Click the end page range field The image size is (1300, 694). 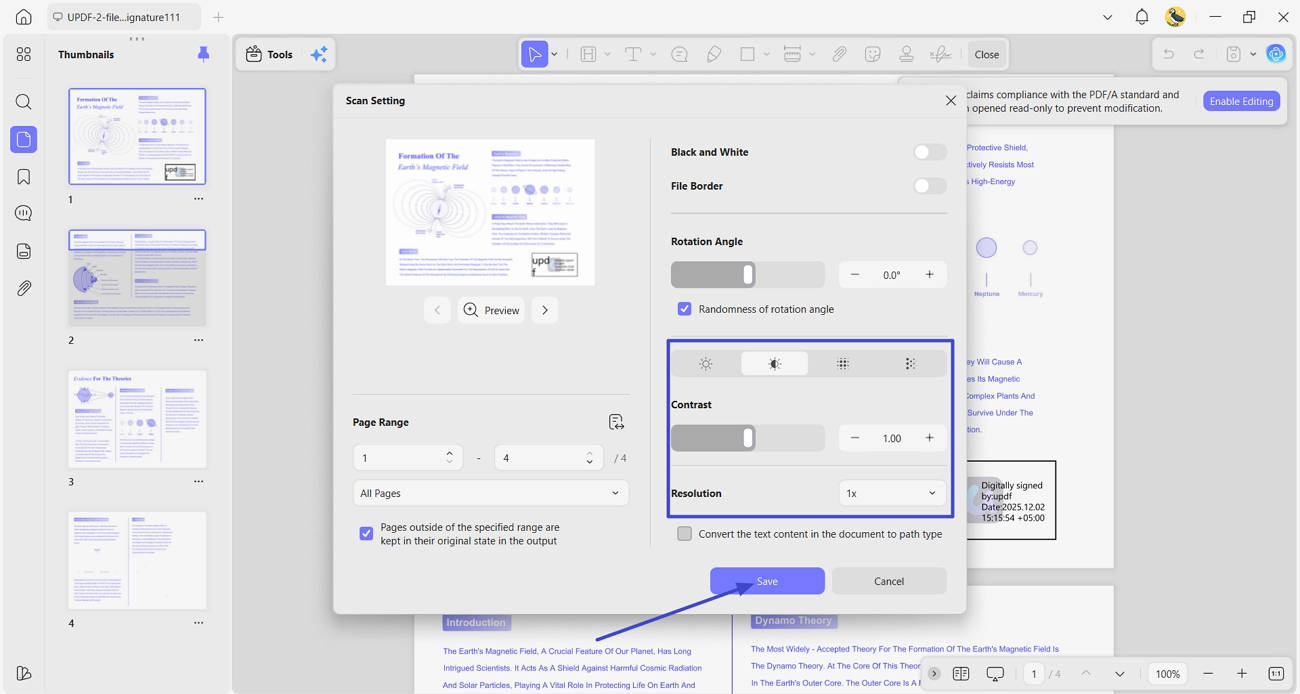point(548,458)
